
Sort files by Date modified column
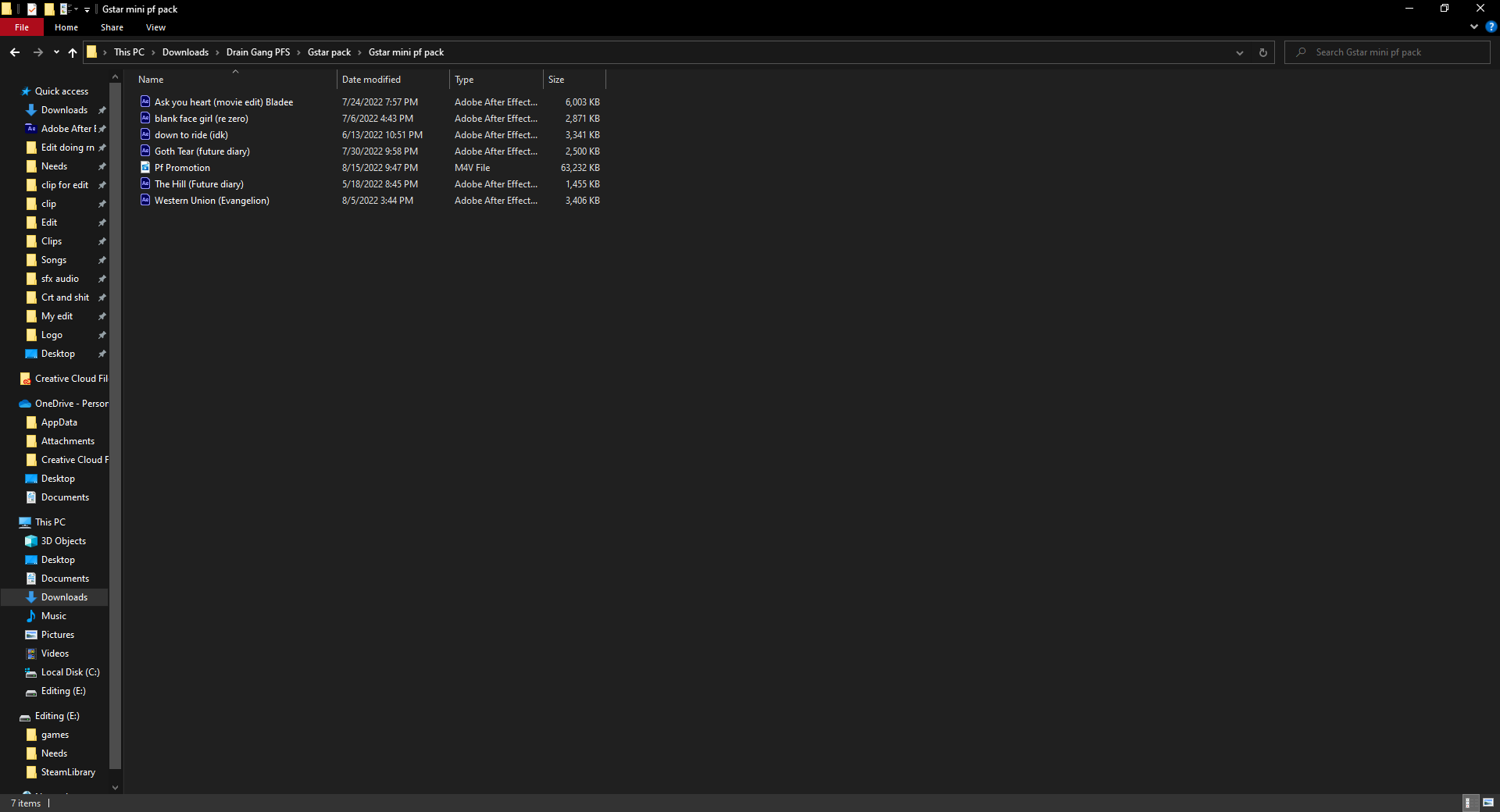371,80
